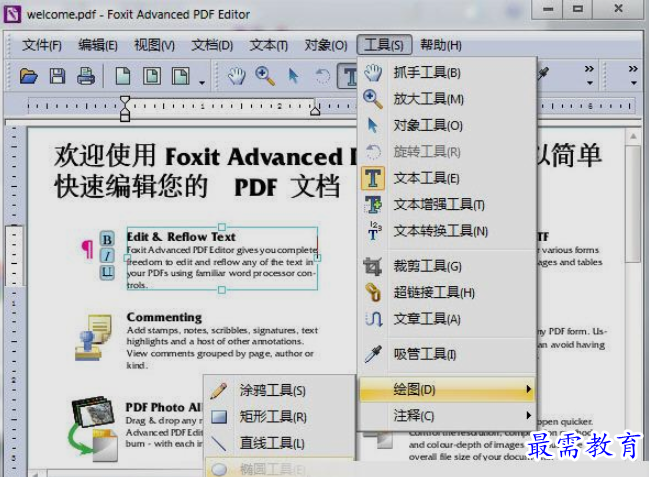The height and width of the screenshot is (477, 649).
Task: Click the icon beside 文章工具
Action: click(x=374, y=319)
